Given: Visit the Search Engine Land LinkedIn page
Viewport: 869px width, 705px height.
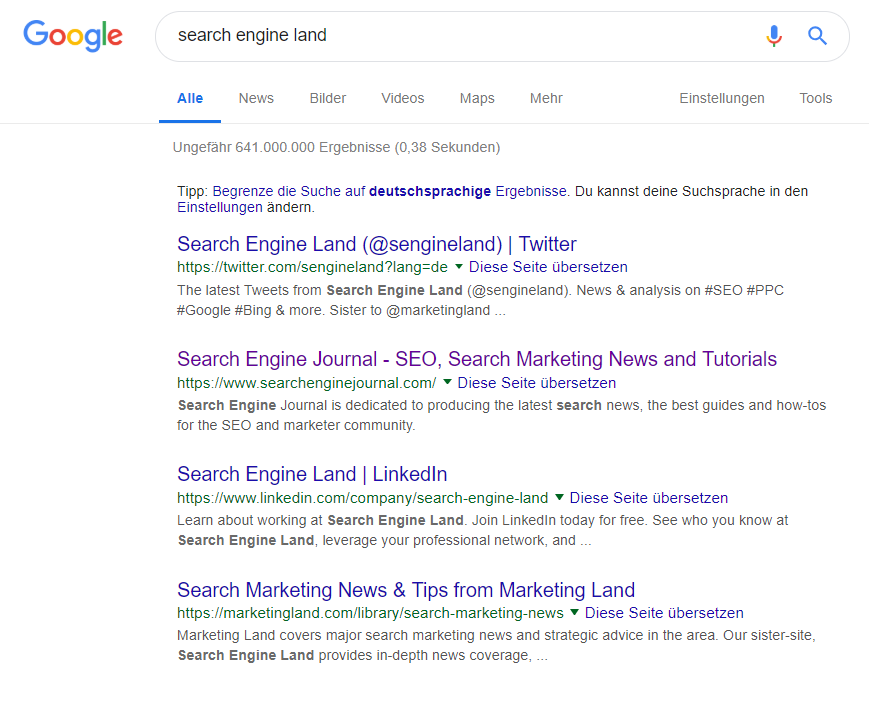Looking at the screenshot, I should click(311, 473).
